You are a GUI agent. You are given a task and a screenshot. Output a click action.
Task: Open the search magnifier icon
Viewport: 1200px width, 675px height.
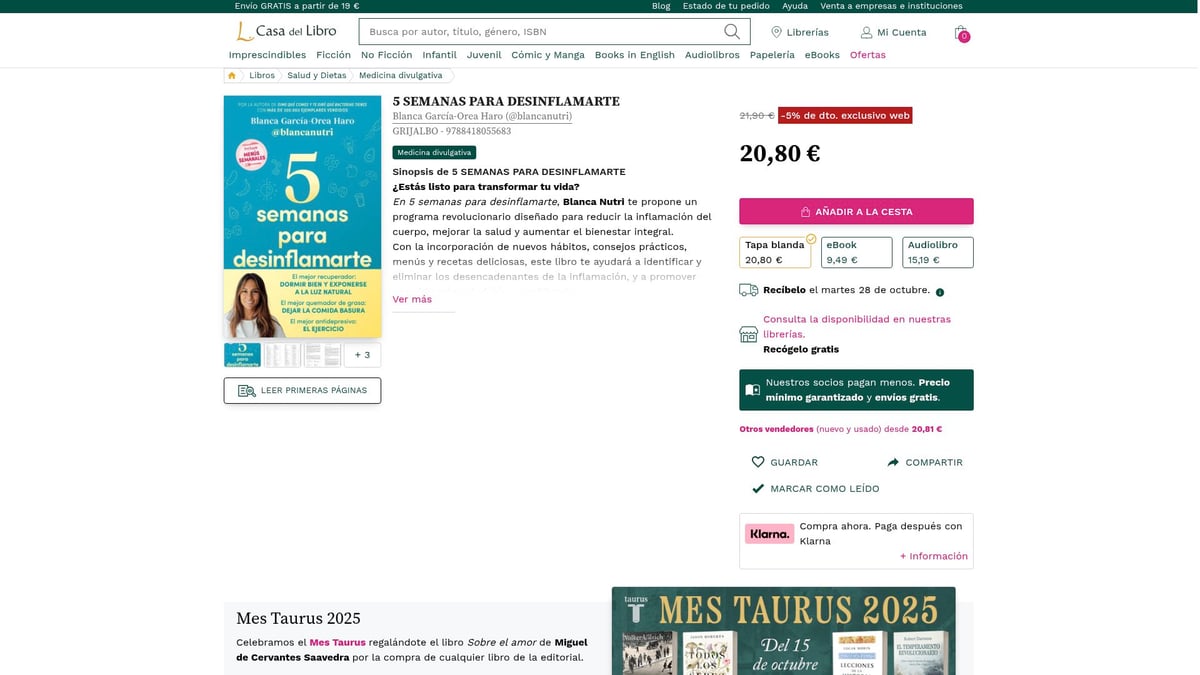[x=731, y=31]
